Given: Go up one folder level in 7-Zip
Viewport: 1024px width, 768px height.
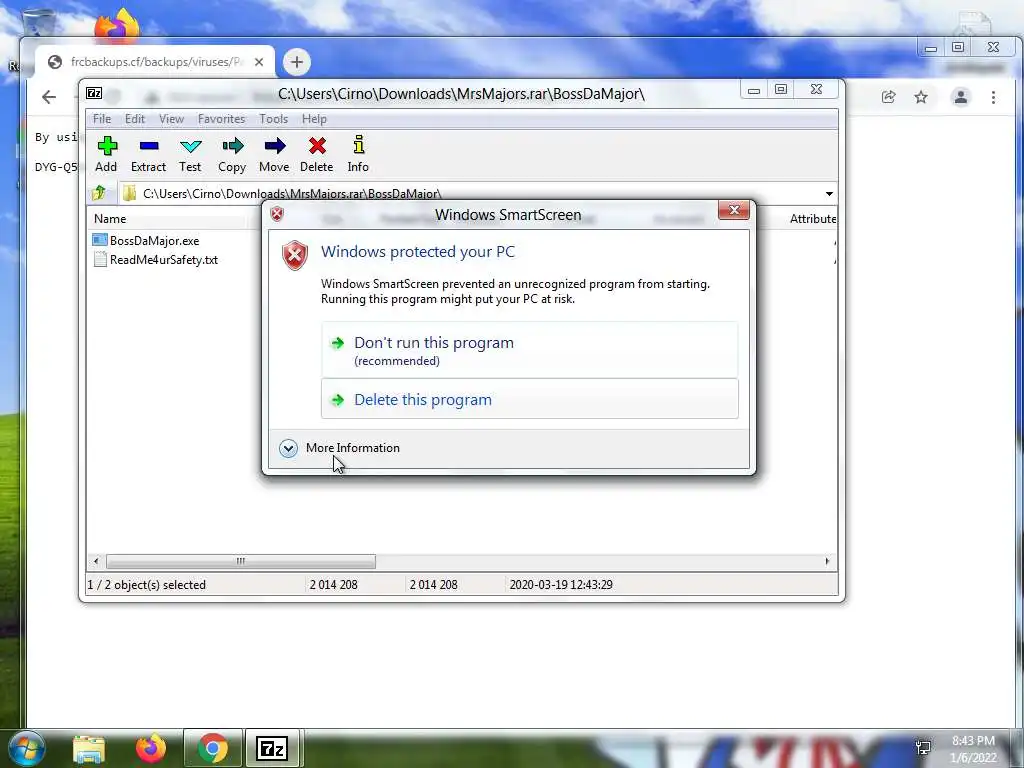Looking at the screenshot, I should (99, 193).
